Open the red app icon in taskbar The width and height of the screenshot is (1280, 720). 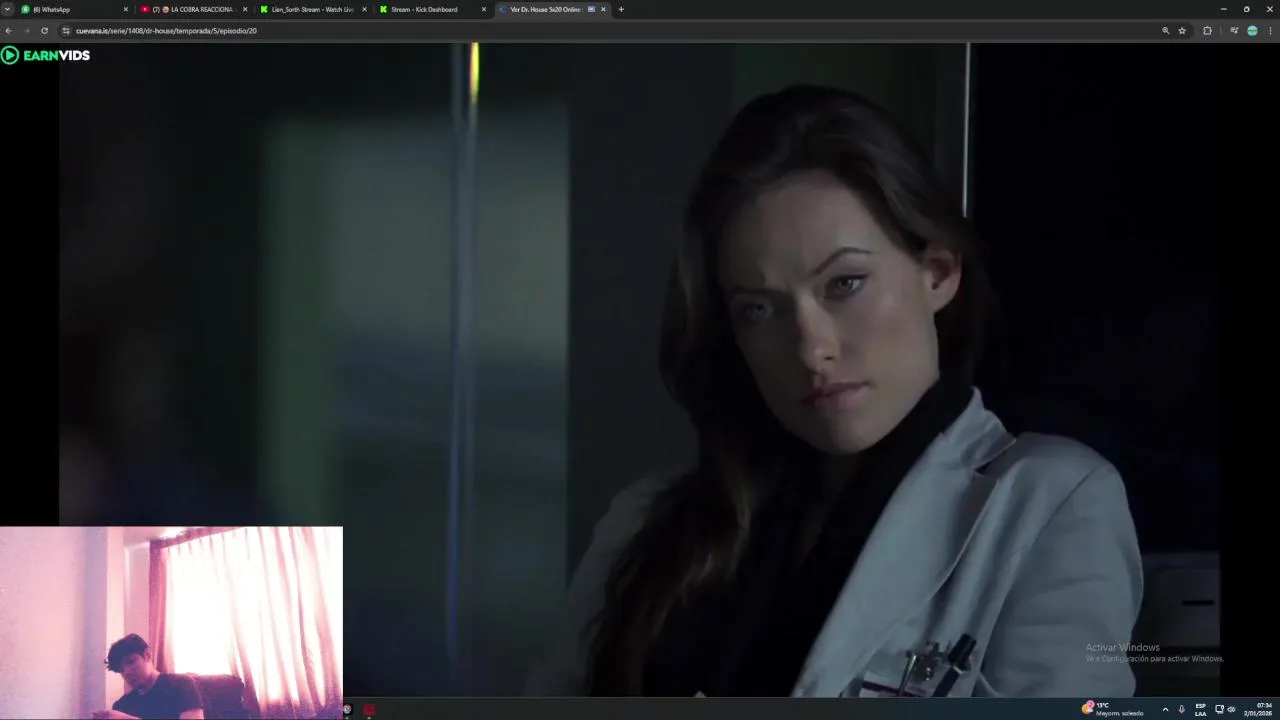[369, 709]
